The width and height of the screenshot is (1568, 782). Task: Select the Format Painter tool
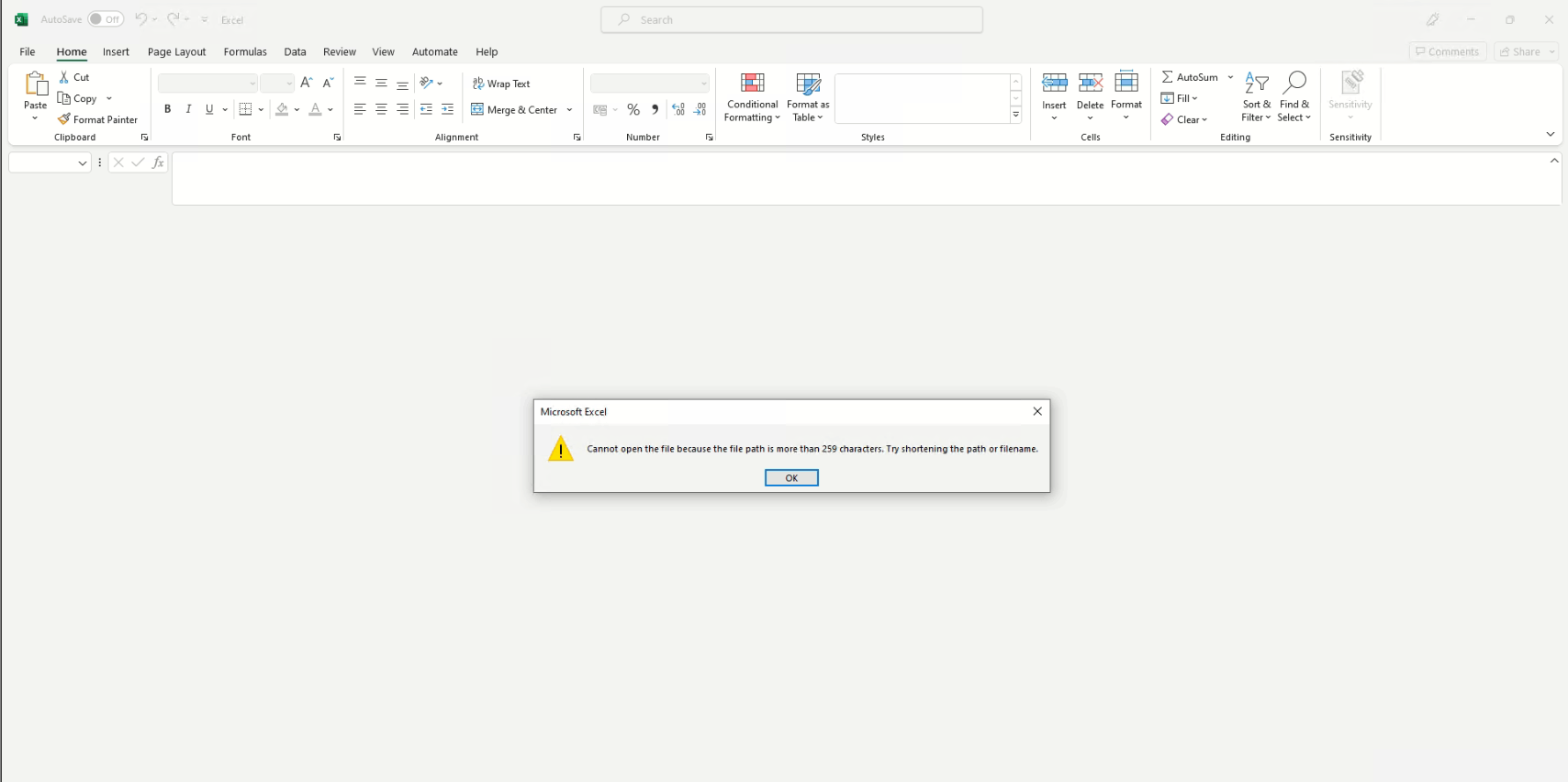[x=97, y=119]
